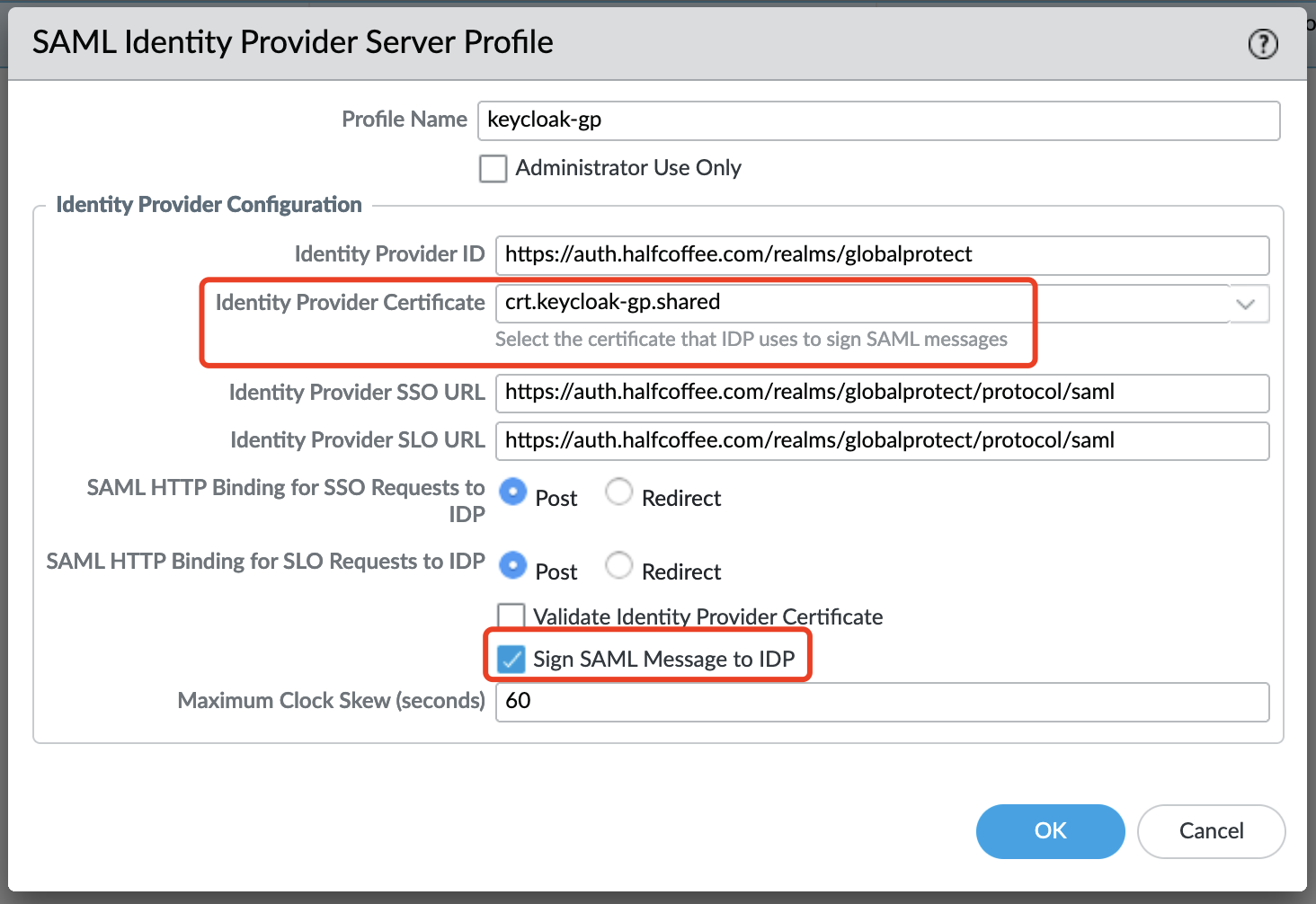Viewport: 1316px width, 904px height.
Task: Open the help icon in dialog header
Action: [x=1263, y=43]
